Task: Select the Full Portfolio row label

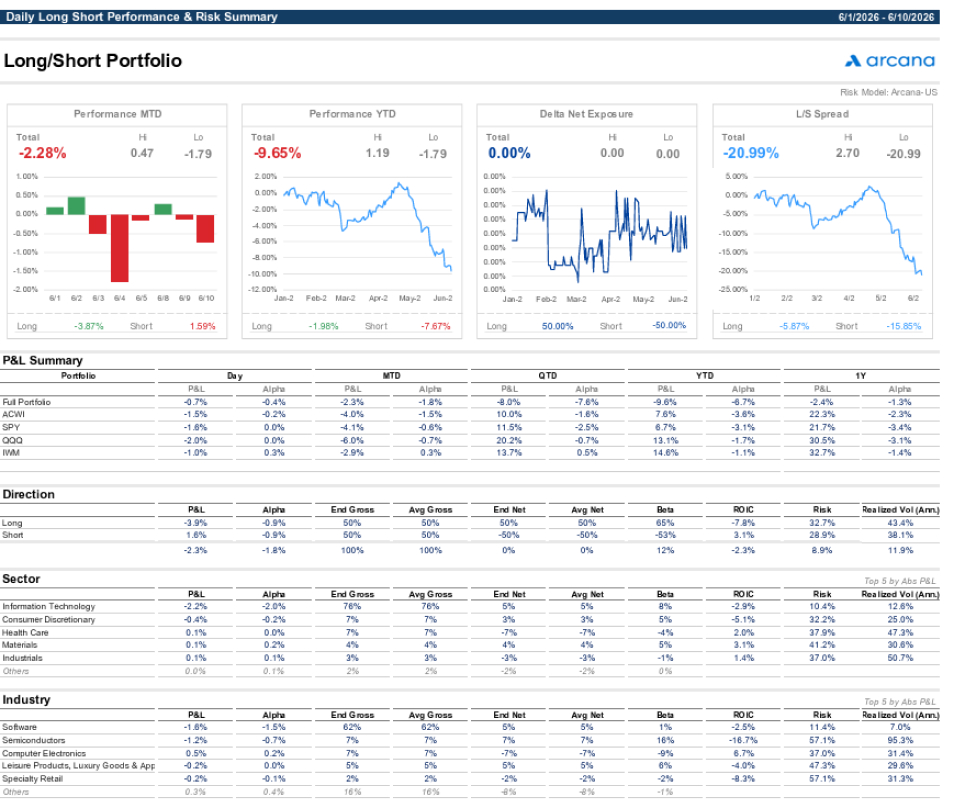Action: tap(26, 402)
